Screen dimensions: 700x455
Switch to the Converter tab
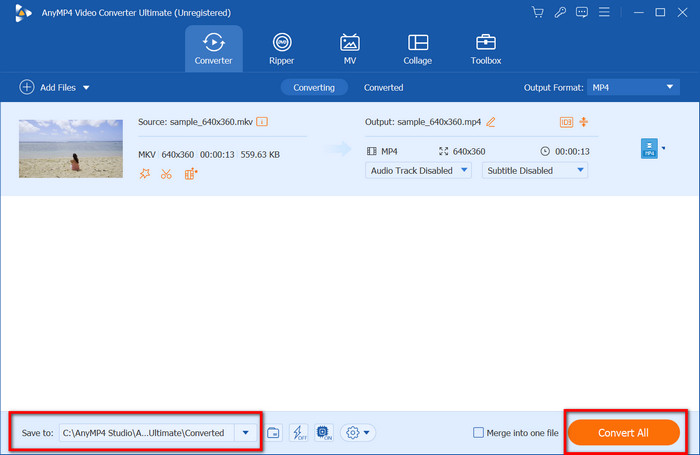point(213,49)
